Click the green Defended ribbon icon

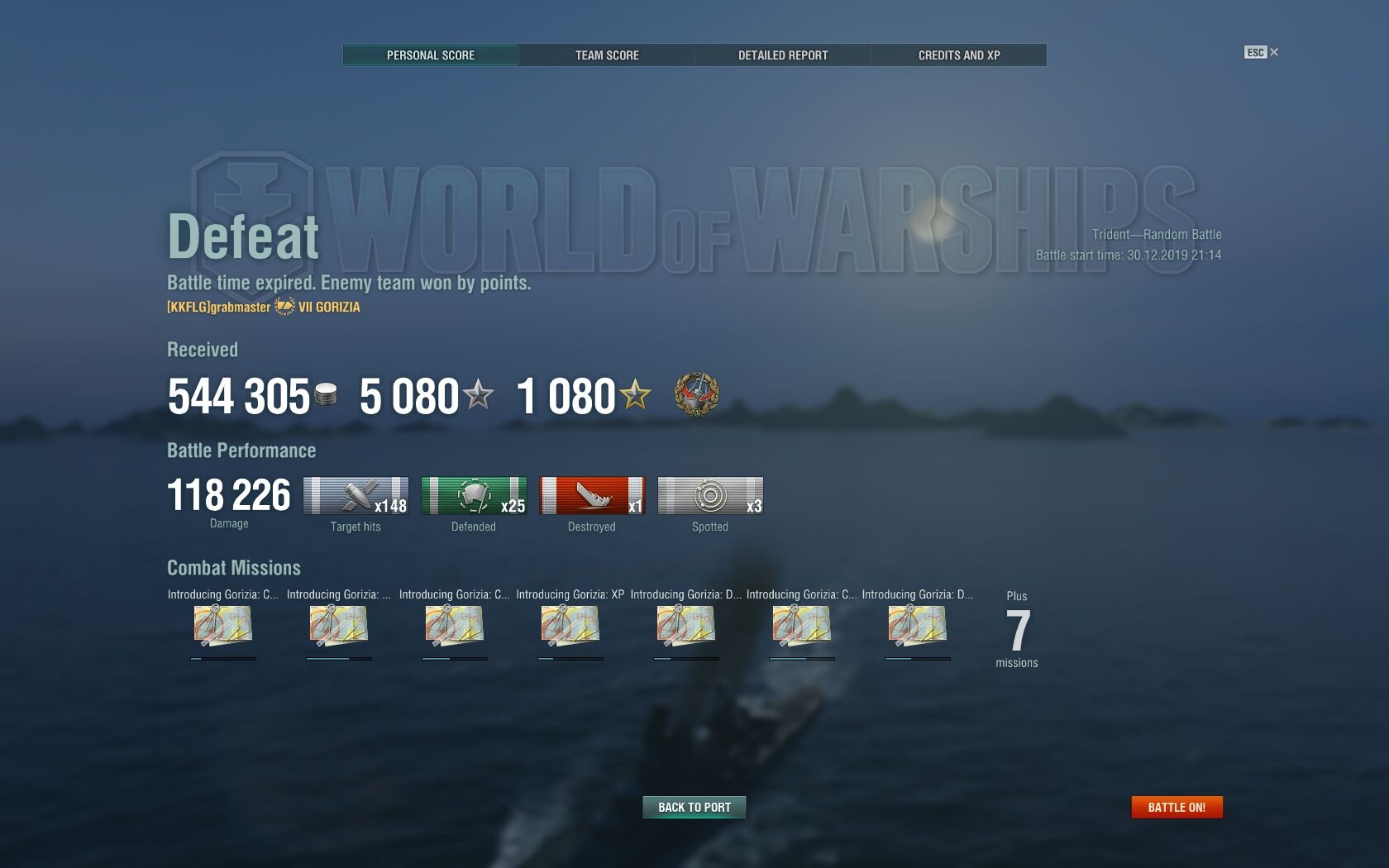point(474,496)
